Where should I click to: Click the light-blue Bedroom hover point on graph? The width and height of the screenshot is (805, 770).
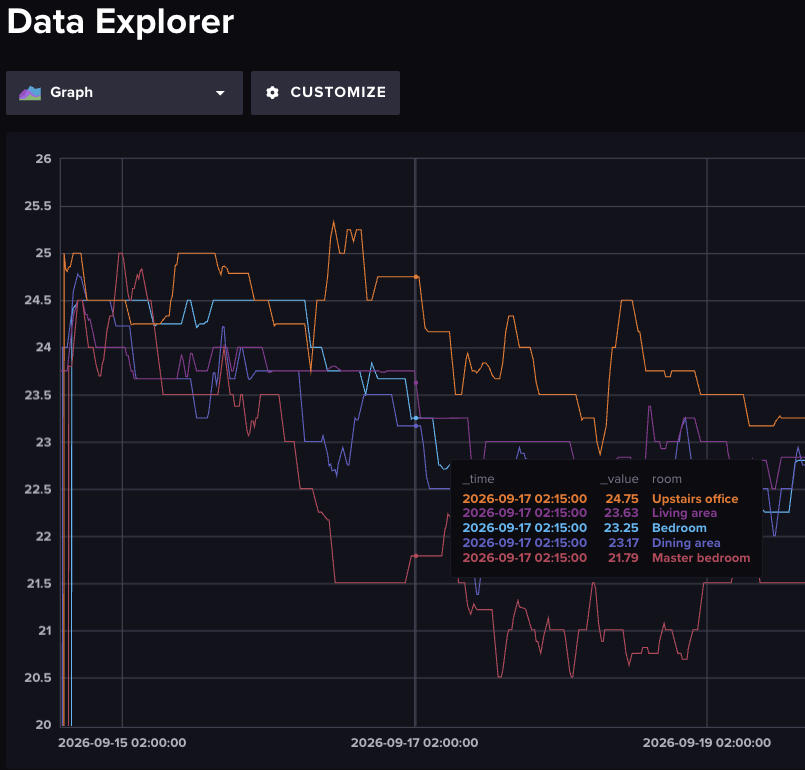[416, 418]
